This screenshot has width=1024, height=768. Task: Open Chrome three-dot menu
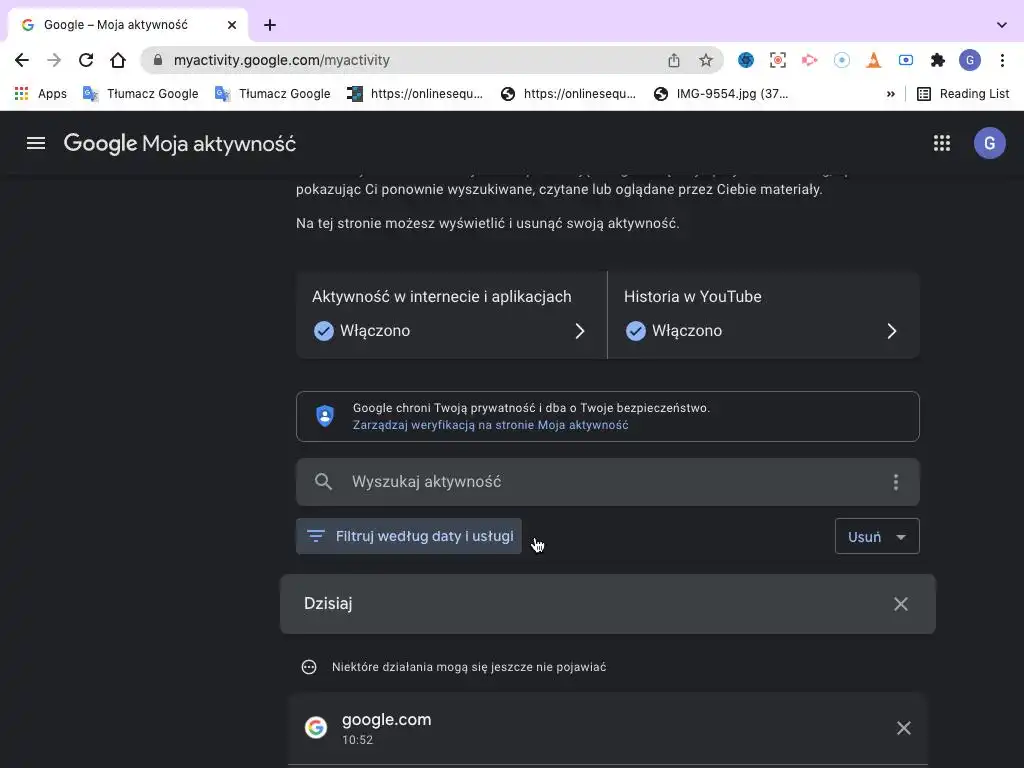[x=1002, y=60]
